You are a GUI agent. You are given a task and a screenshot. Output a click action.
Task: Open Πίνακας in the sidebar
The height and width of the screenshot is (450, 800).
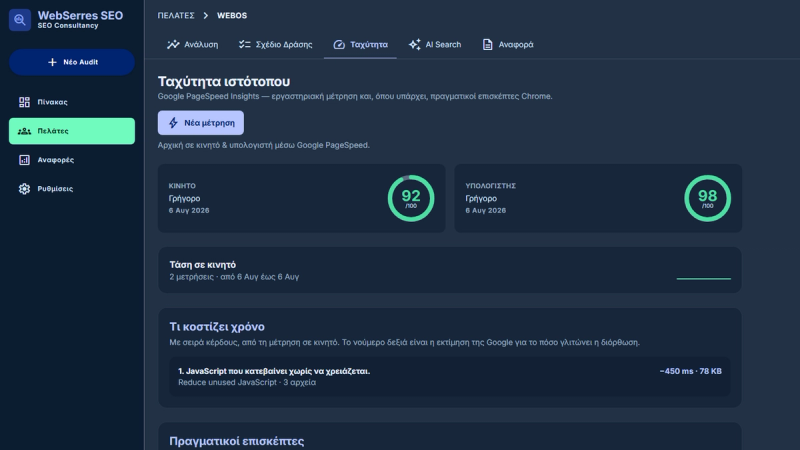coord(72,102)
